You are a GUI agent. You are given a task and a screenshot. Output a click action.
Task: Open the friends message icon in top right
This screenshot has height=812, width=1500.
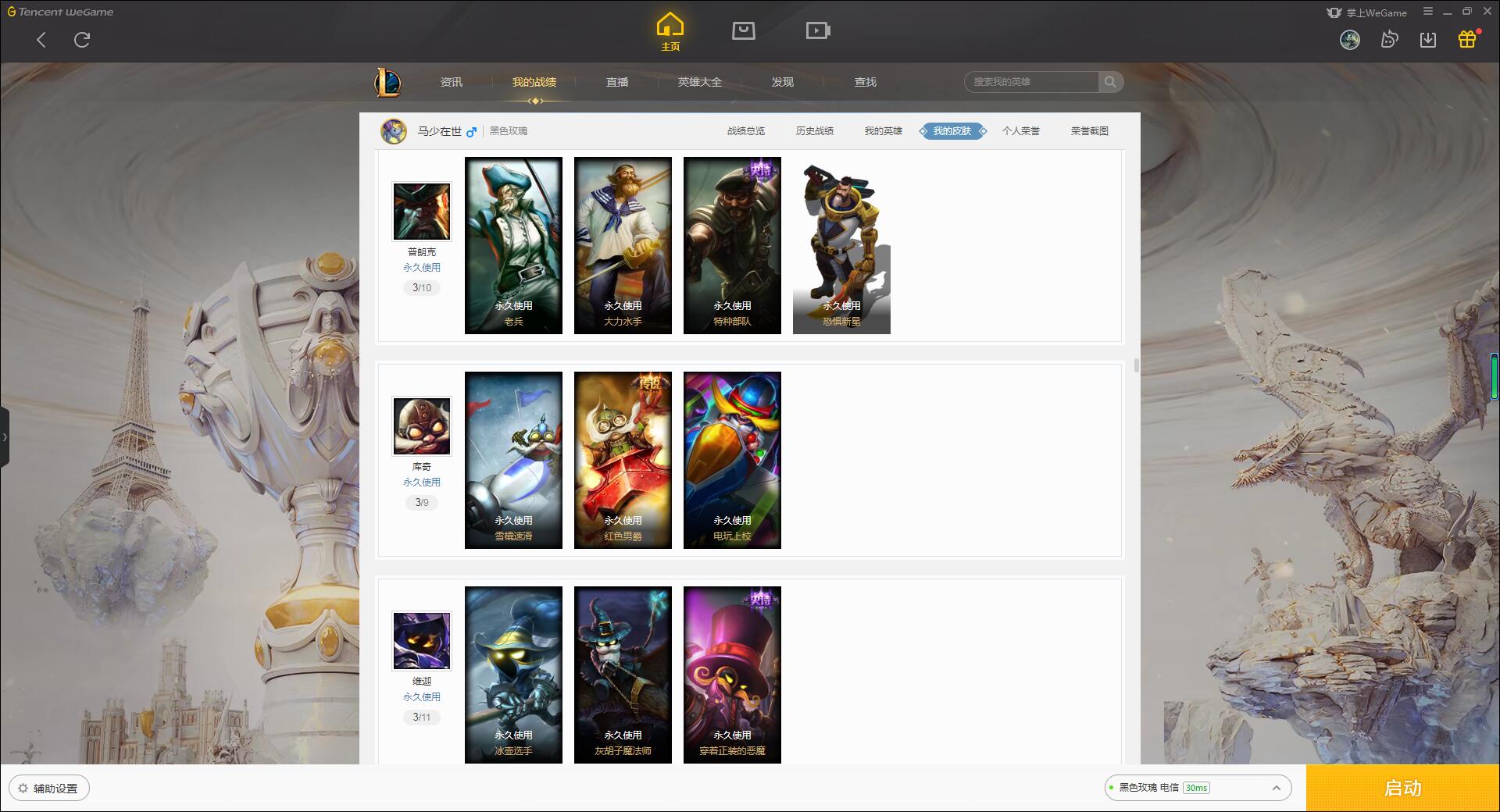tap(1389, 40)
